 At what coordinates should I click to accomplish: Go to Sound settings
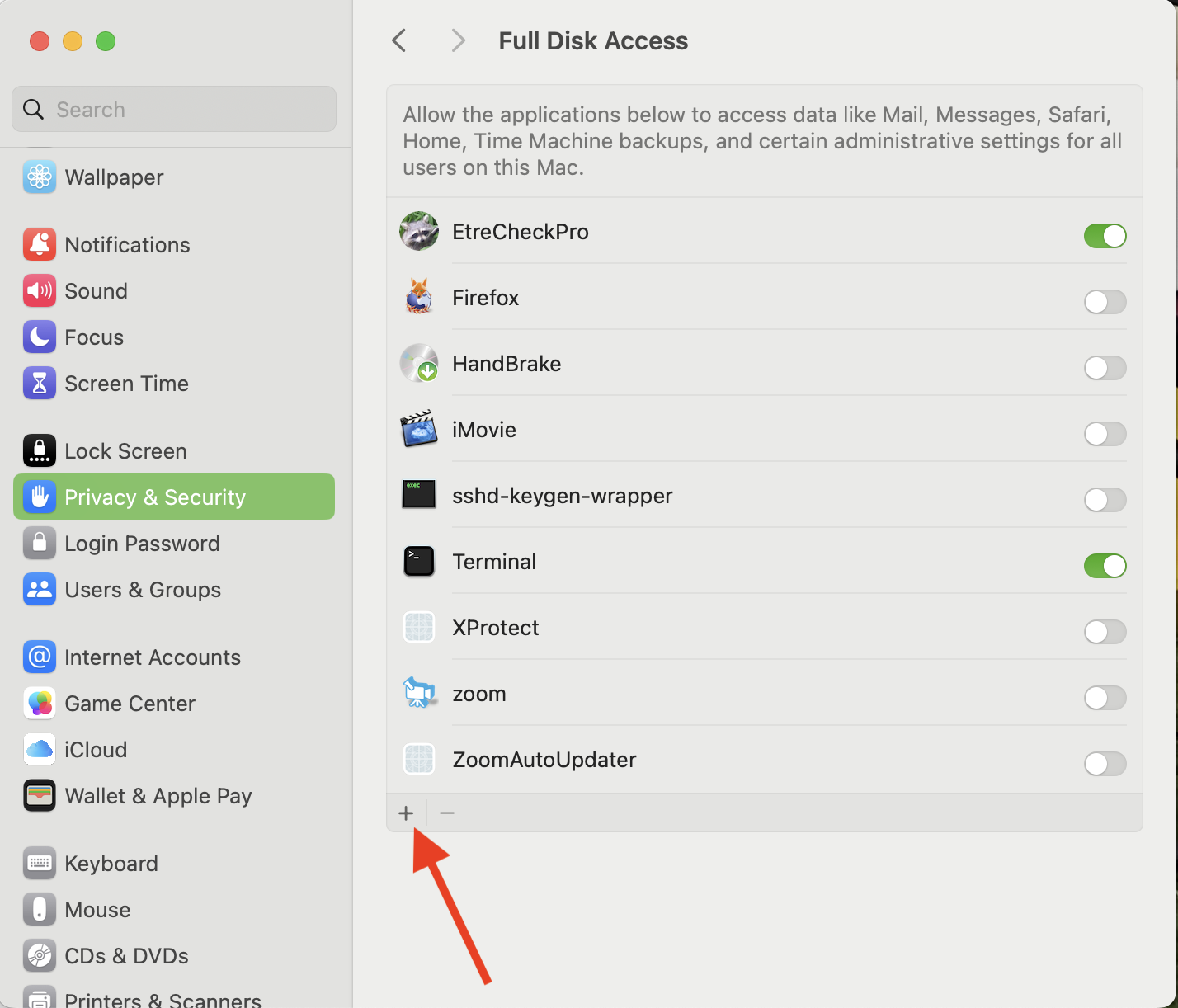174,291
